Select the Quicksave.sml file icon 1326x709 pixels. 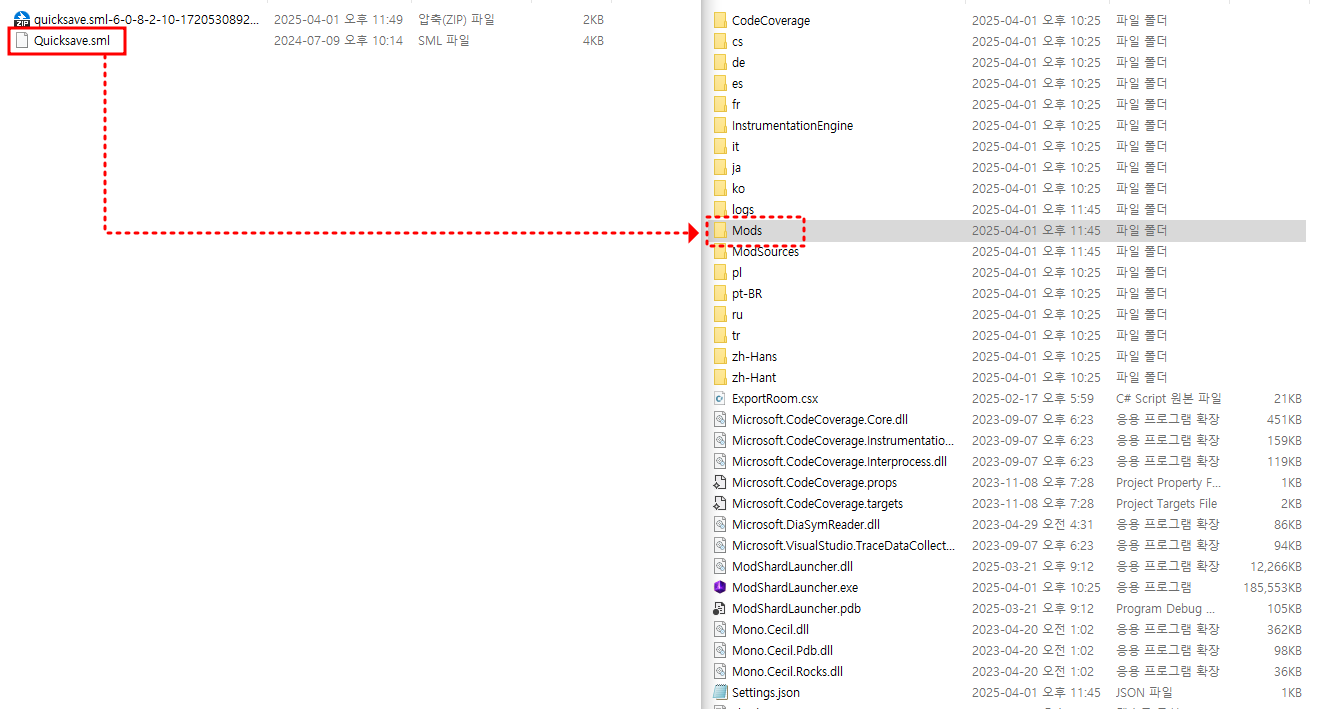click(x=22, y=41)
